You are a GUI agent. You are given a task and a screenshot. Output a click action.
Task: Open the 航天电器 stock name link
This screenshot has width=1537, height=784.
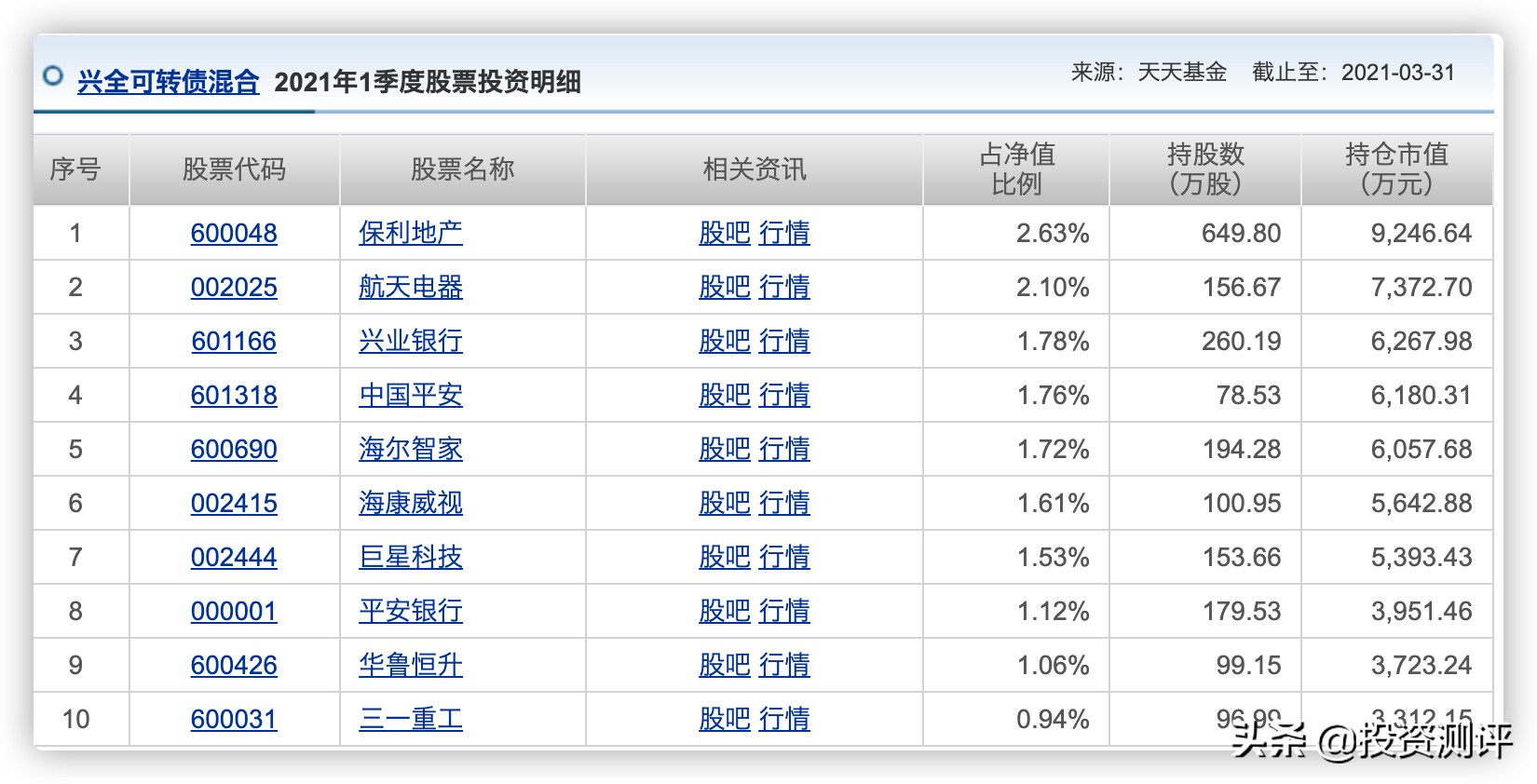click(411, 287)
